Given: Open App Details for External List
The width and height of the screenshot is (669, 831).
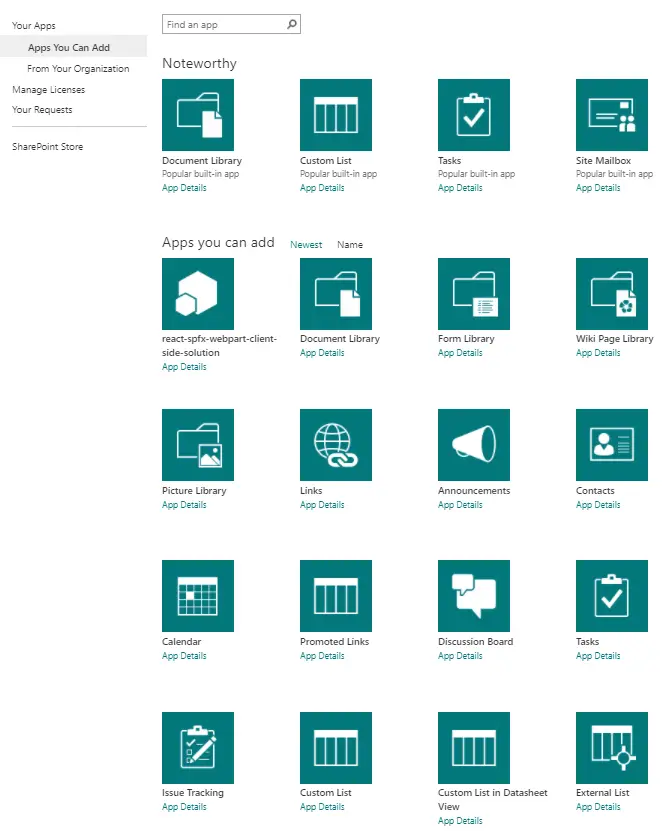Looking at the screenshot, I should 598,807.
